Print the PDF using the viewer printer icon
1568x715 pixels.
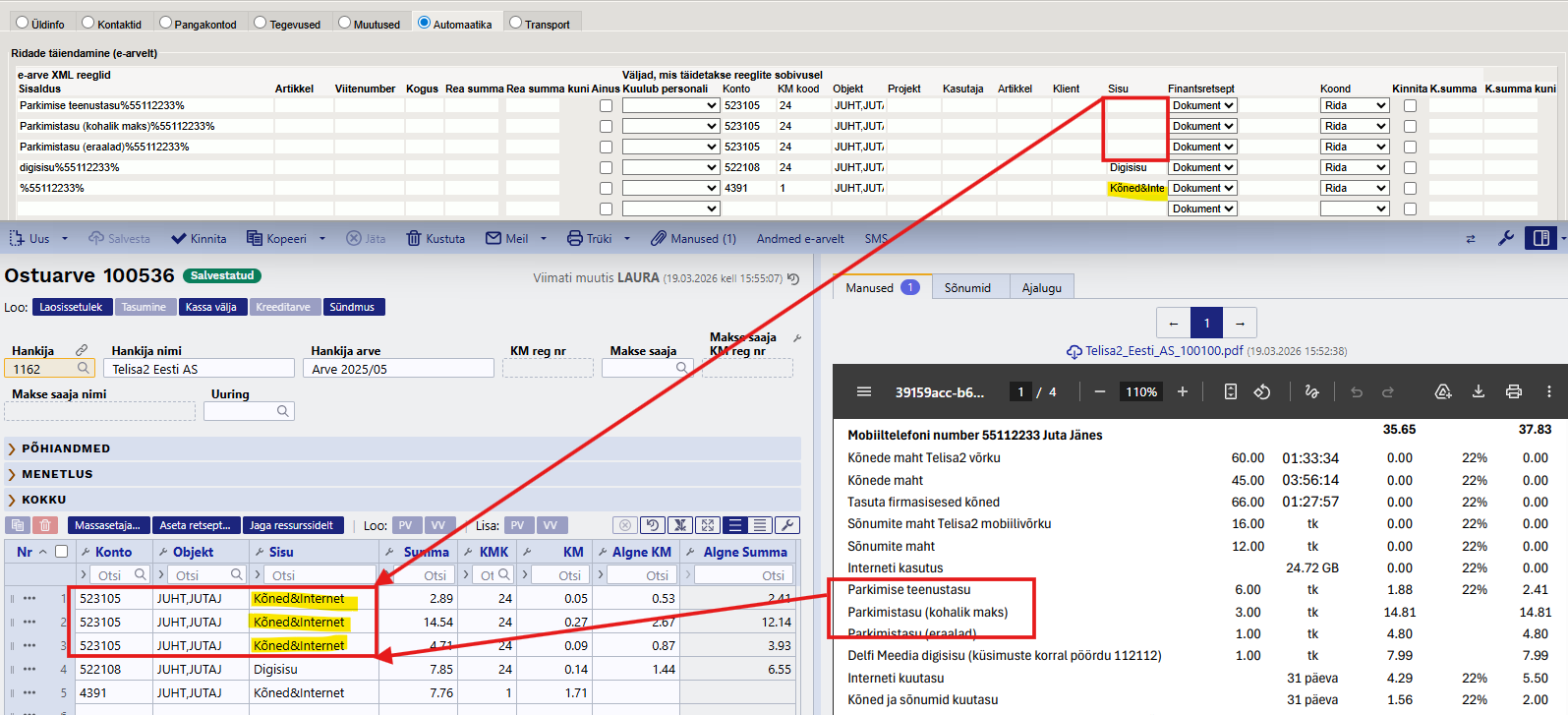point(1514,391)
